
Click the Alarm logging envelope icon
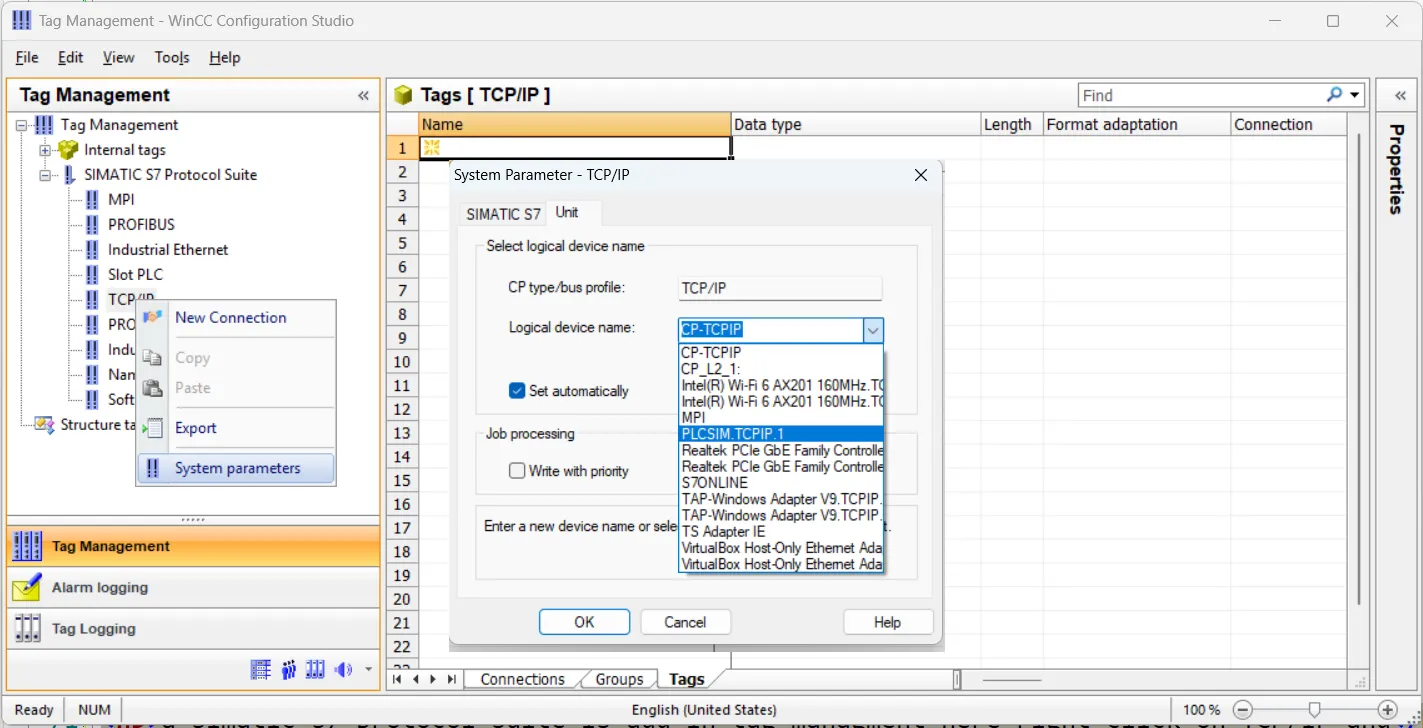(27, 587)
